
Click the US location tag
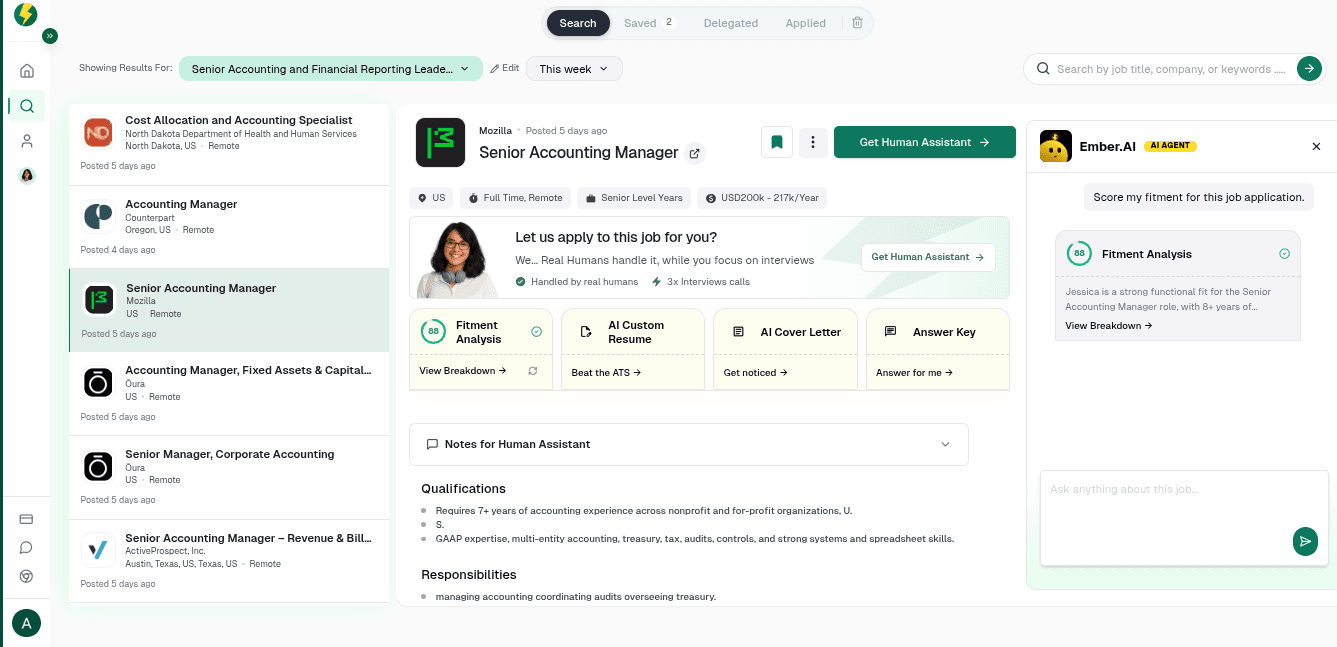point(432,198)
